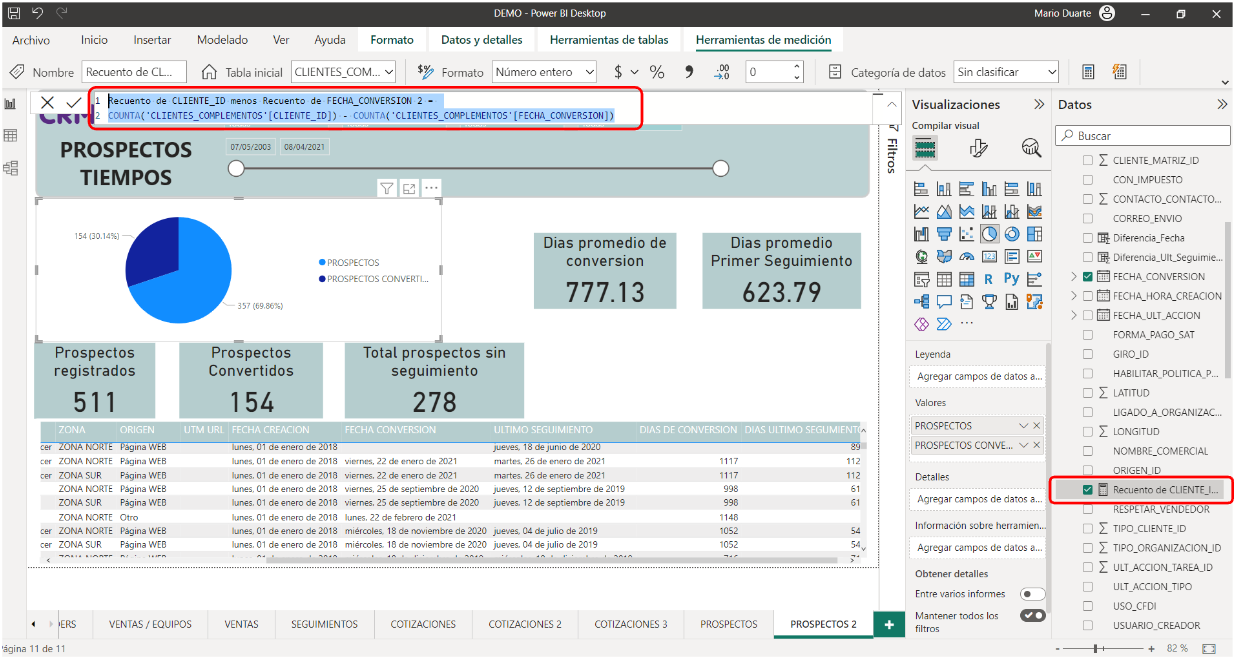This screenshot has height=658, width=1236.
Task: Open the Categoría de datos dropdown
Action: 1006,72
